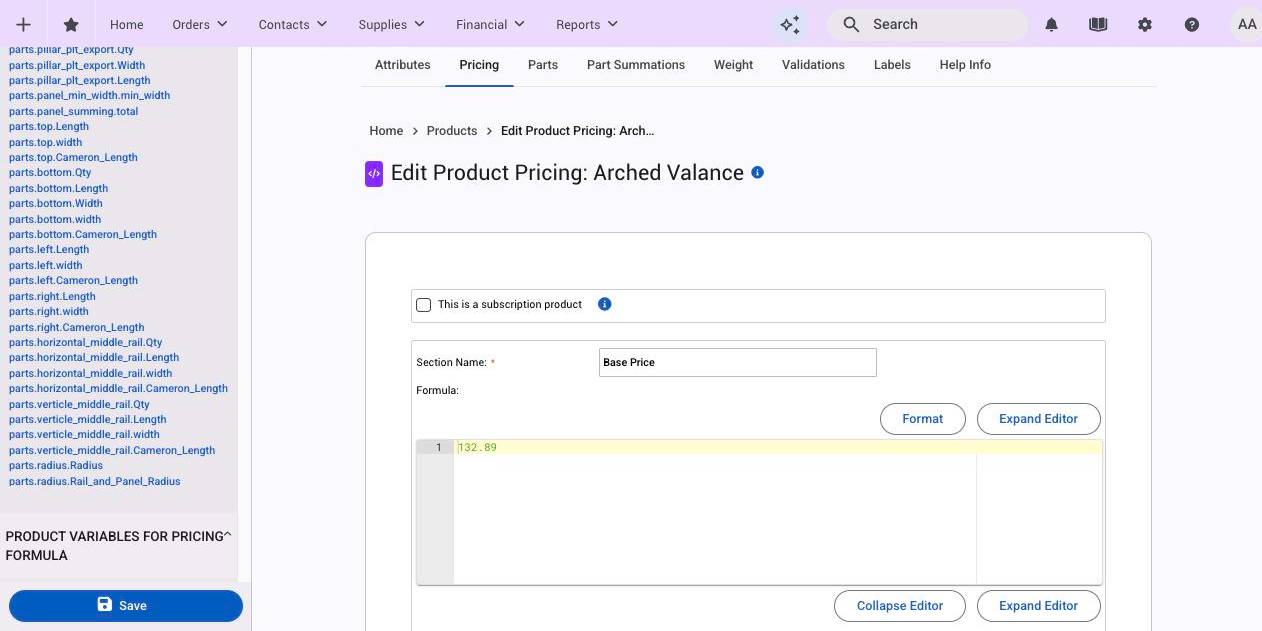The image size is (1262, 631).
Task: Click the top Search field
Action: 927,24
